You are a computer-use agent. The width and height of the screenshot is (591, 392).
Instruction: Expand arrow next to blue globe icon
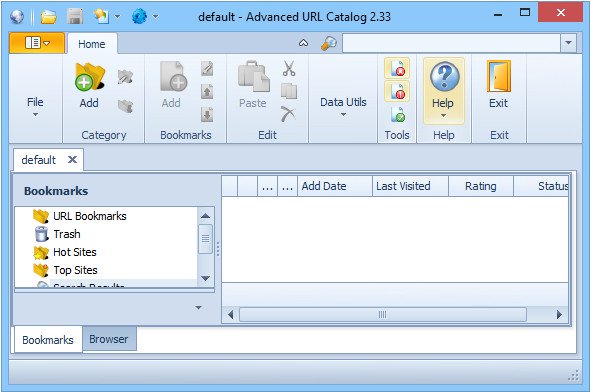point(155,17)
